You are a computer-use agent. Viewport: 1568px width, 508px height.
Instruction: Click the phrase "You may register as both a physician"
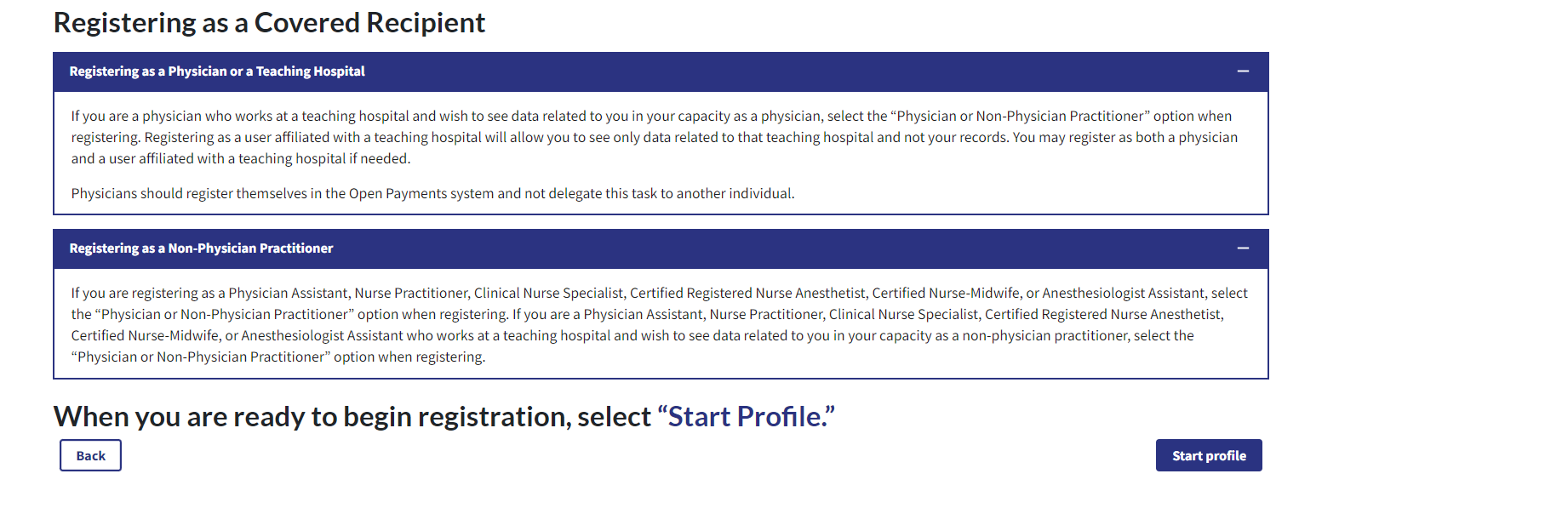pyautogui.click(x=1124, y=138)
